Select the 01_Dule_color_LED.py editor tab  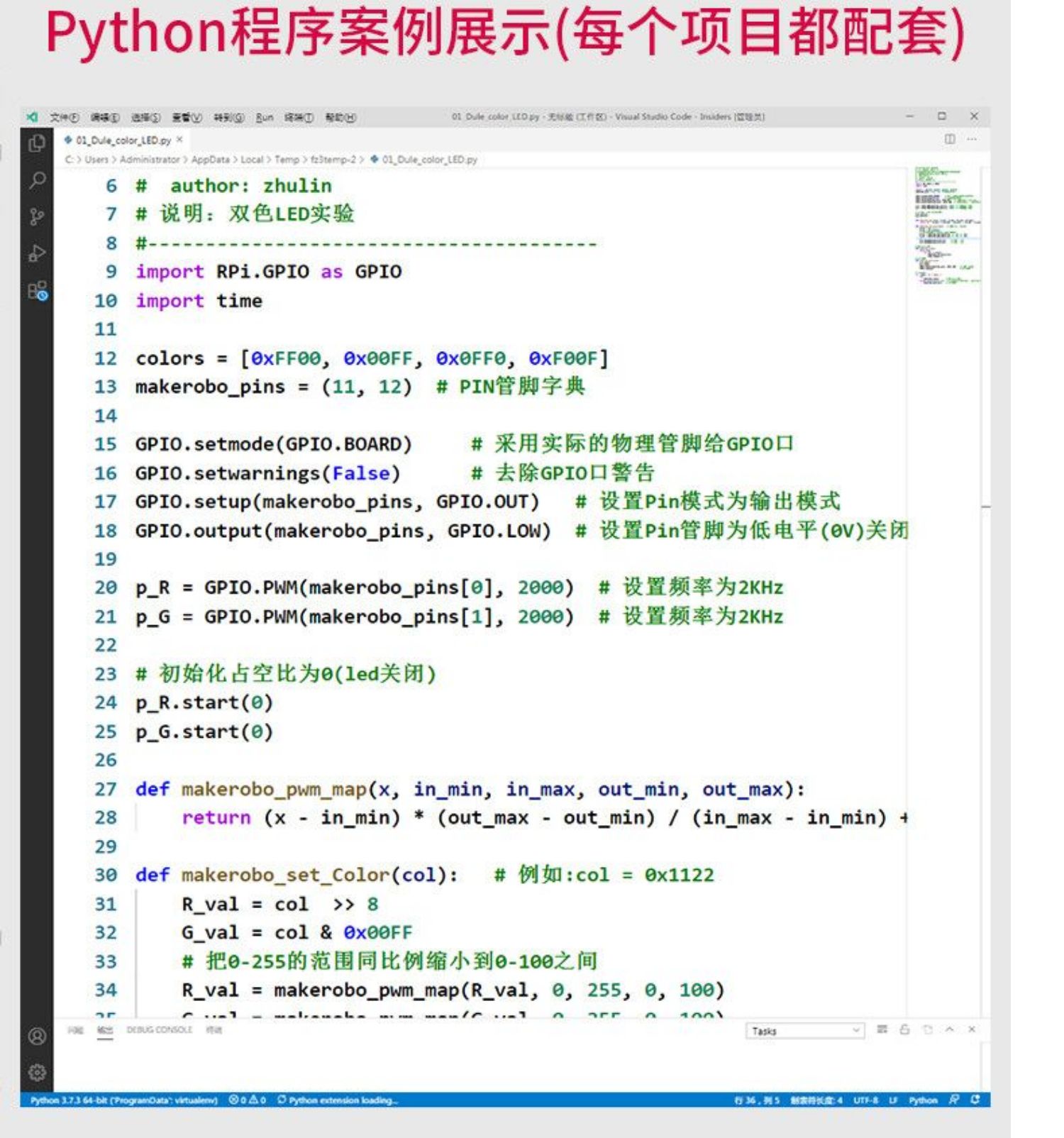(x=123, y=140)
